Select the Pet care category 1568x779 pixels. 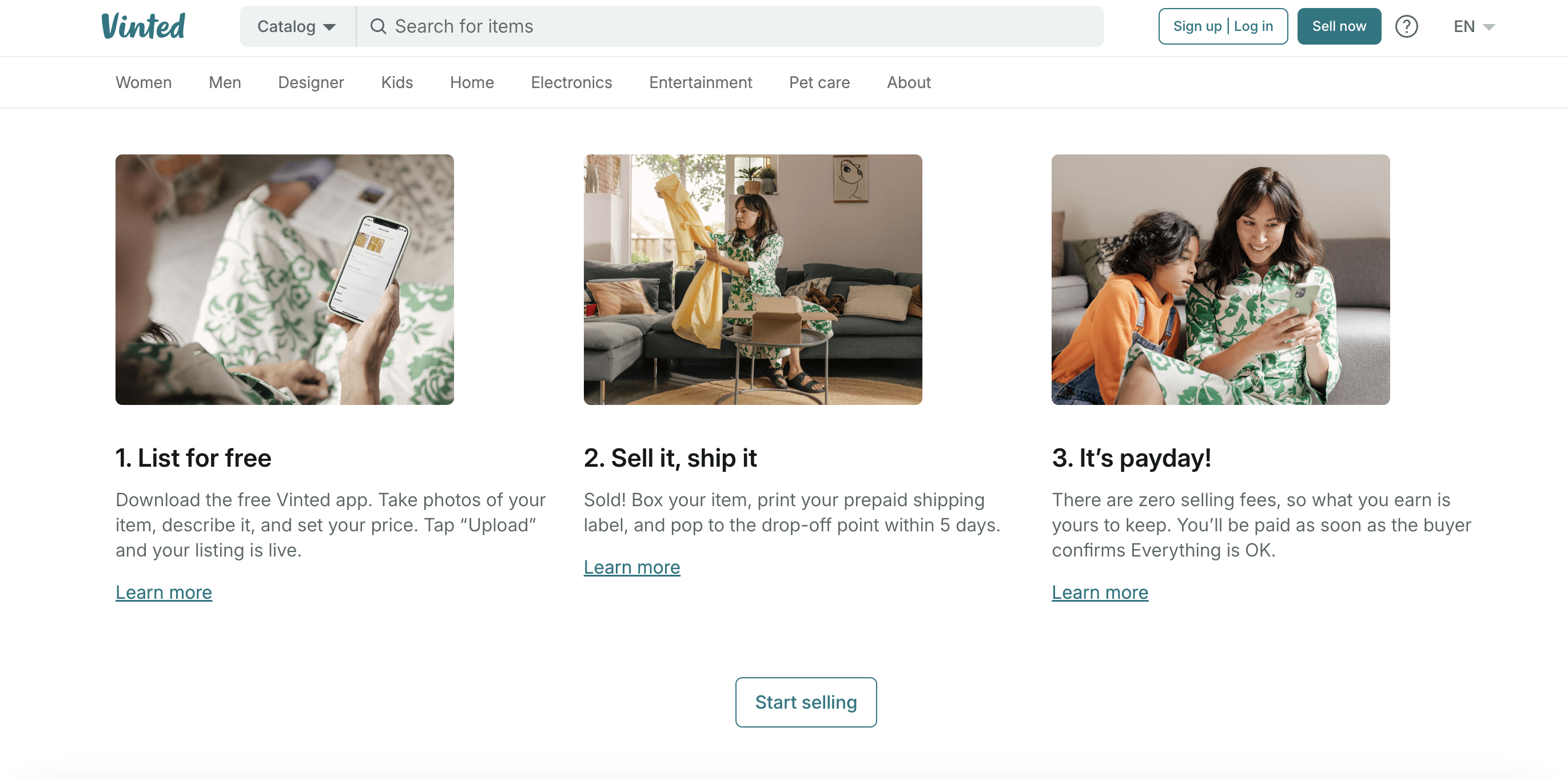pyautogui.click(x=819, y=82)
